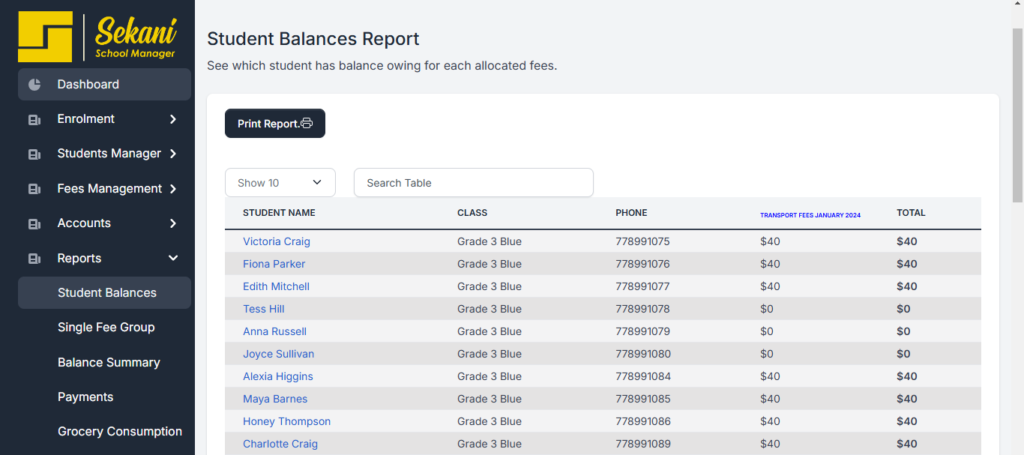Click the printer icon in Print Report

[x=307, y=124]
